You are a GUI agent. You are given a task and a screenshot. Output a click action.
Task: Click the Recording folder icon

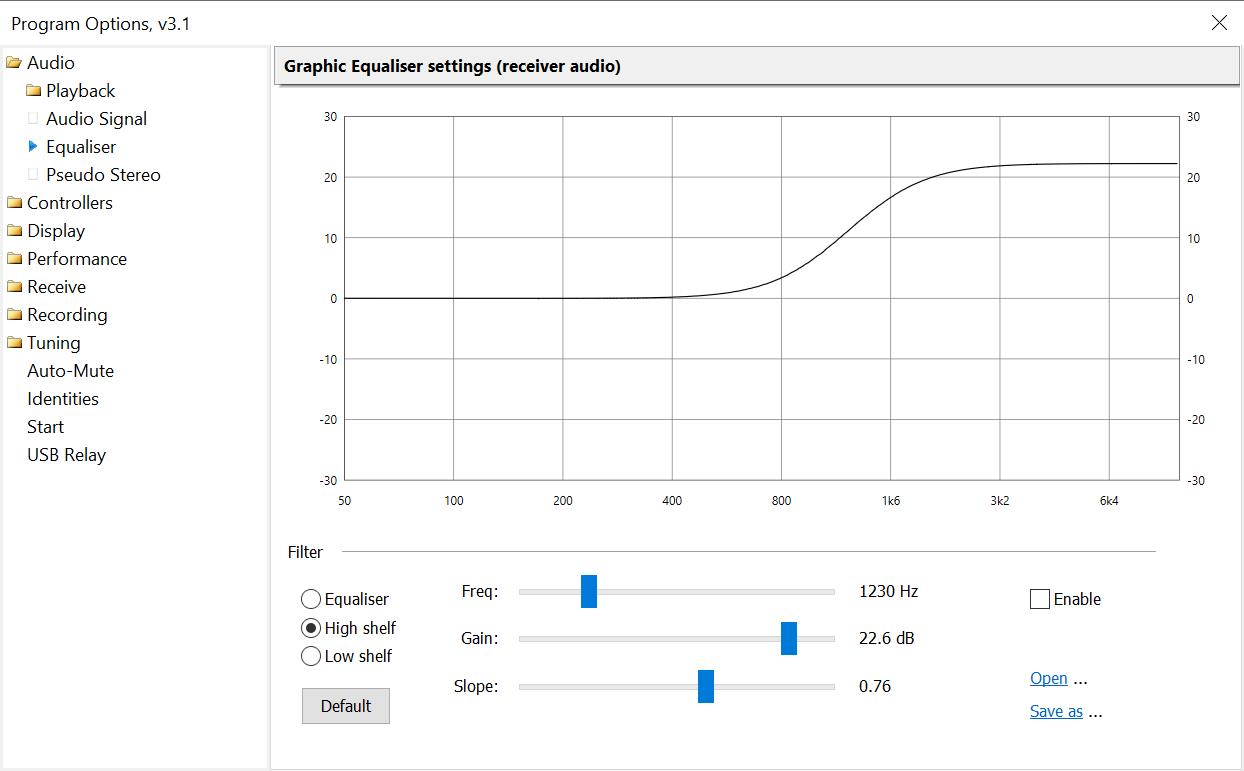[14, 315]
